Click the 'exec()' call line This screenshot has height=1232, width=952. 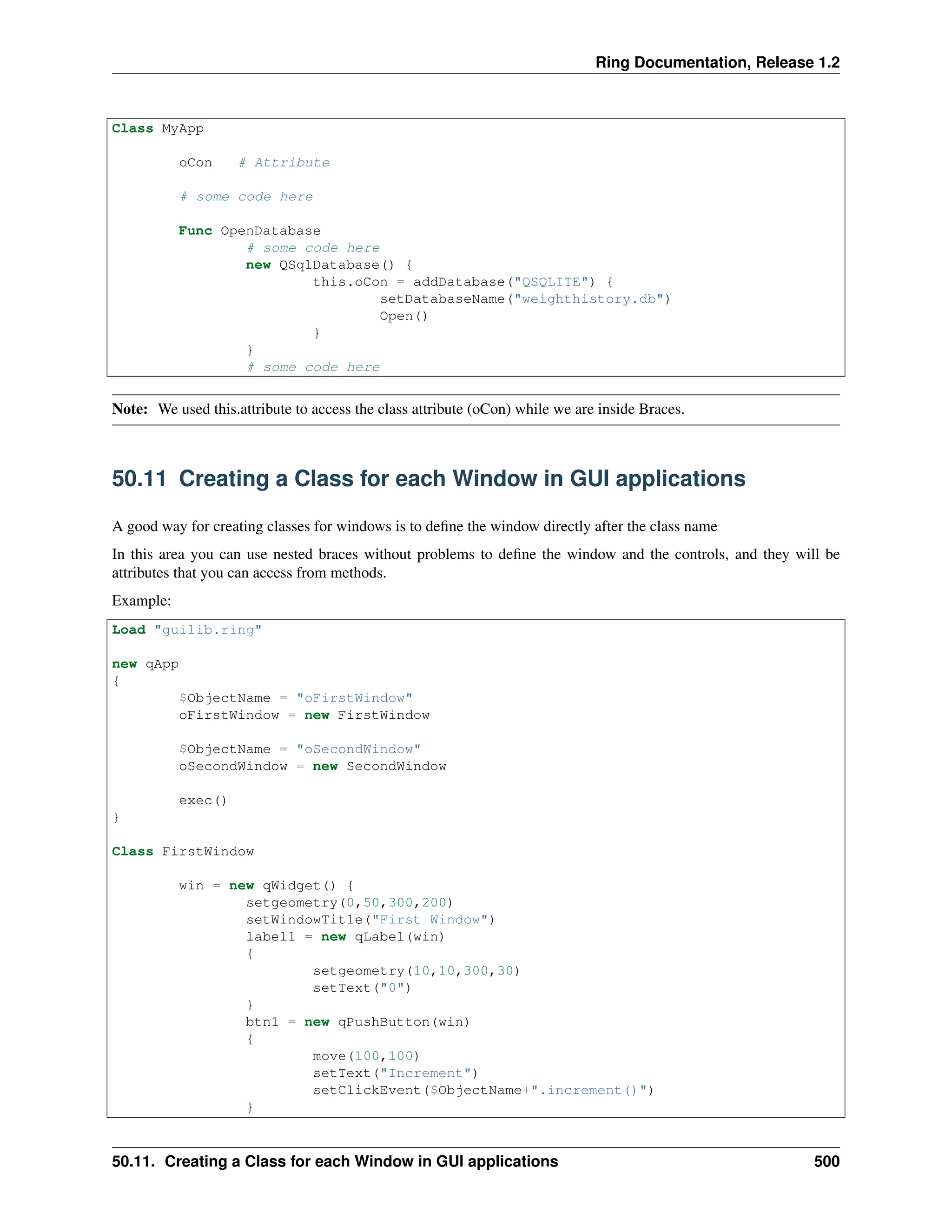(x=203, y=801)
